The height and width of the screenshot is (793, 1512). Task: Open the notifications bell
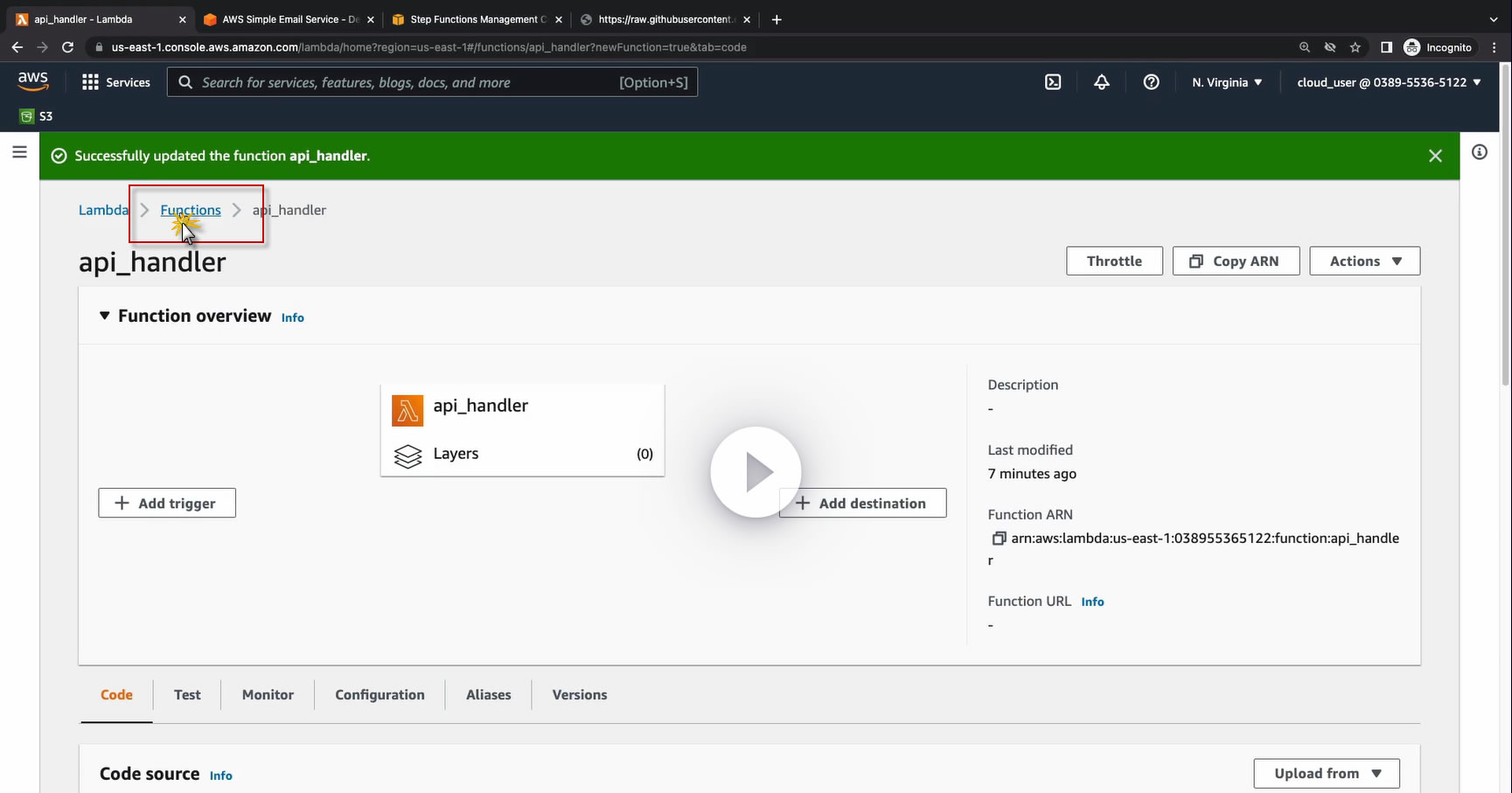[1102, 82]
